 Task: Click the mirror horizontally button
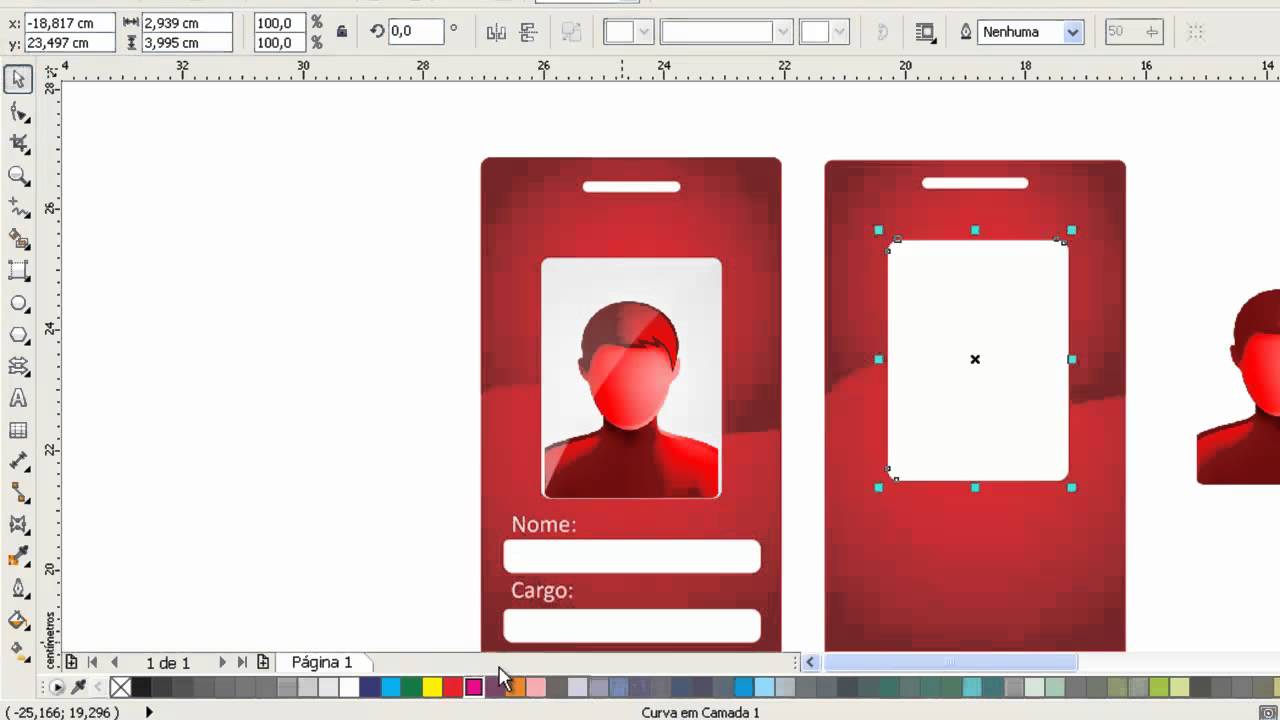tap(497, 32)
